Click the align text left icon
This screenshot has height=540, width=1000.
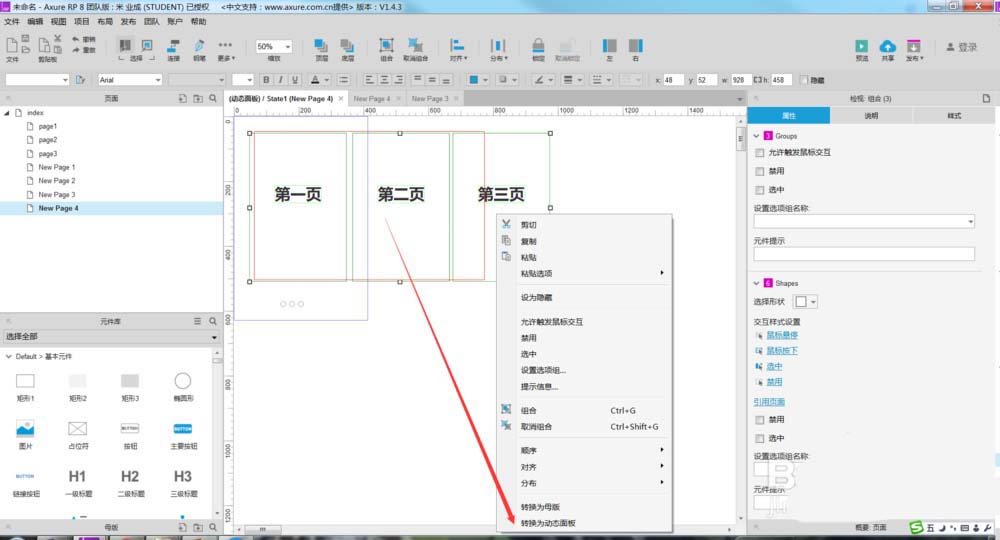pos(369,80)
